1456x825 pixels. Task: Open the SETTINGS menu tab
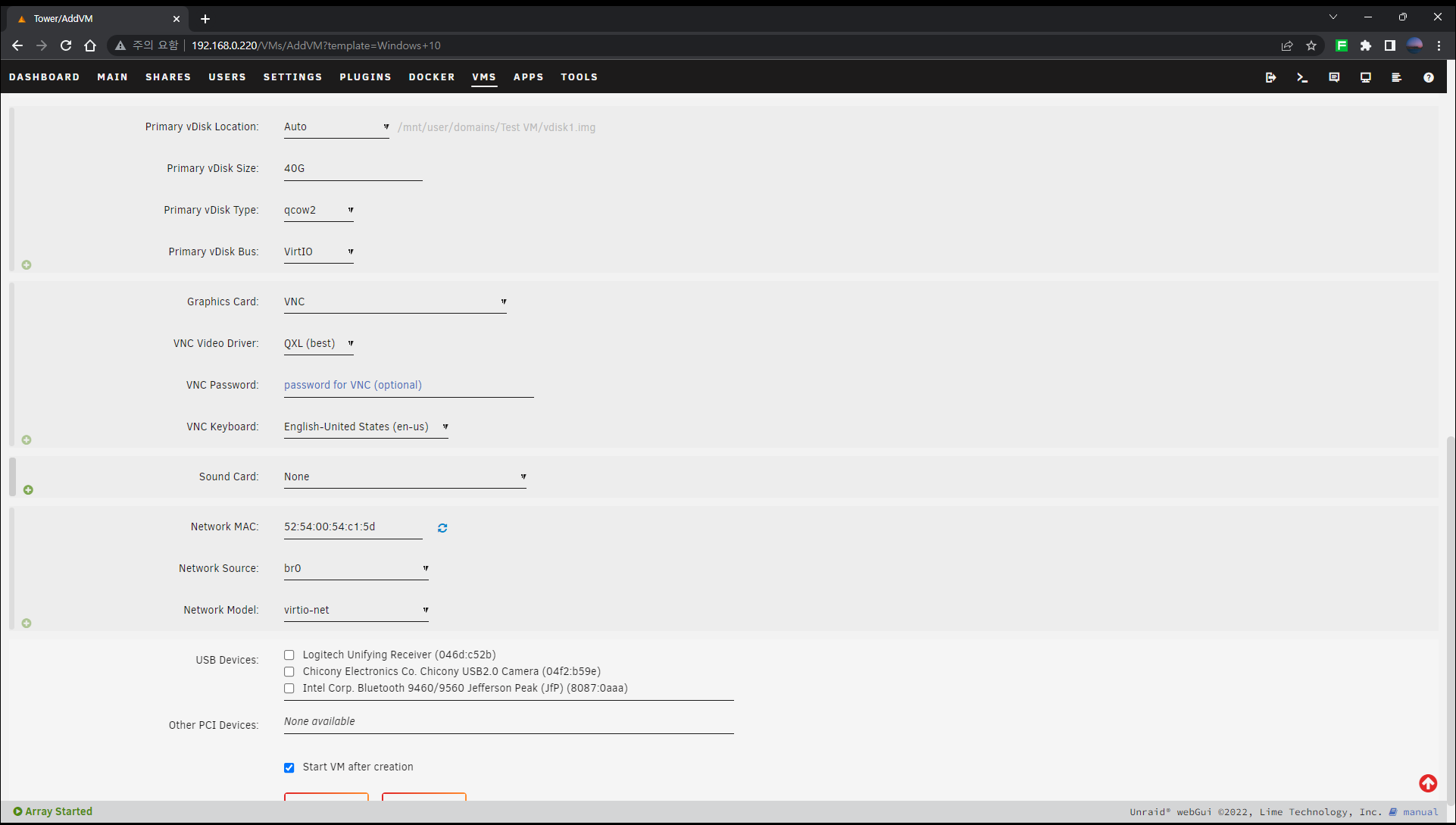pyautogui.click(x=292, y=77)
